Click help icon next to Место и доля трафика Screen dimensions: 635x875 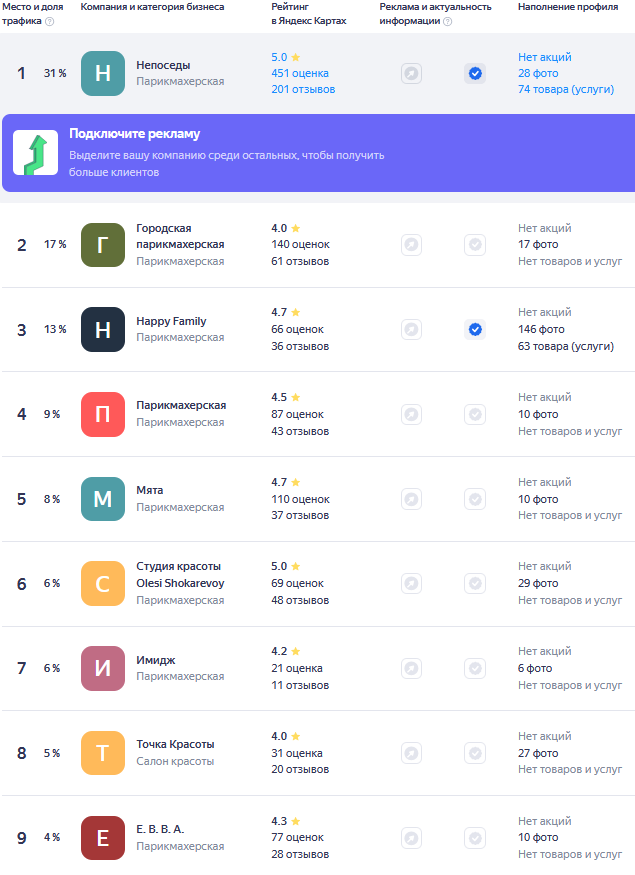tap(50, 21)
